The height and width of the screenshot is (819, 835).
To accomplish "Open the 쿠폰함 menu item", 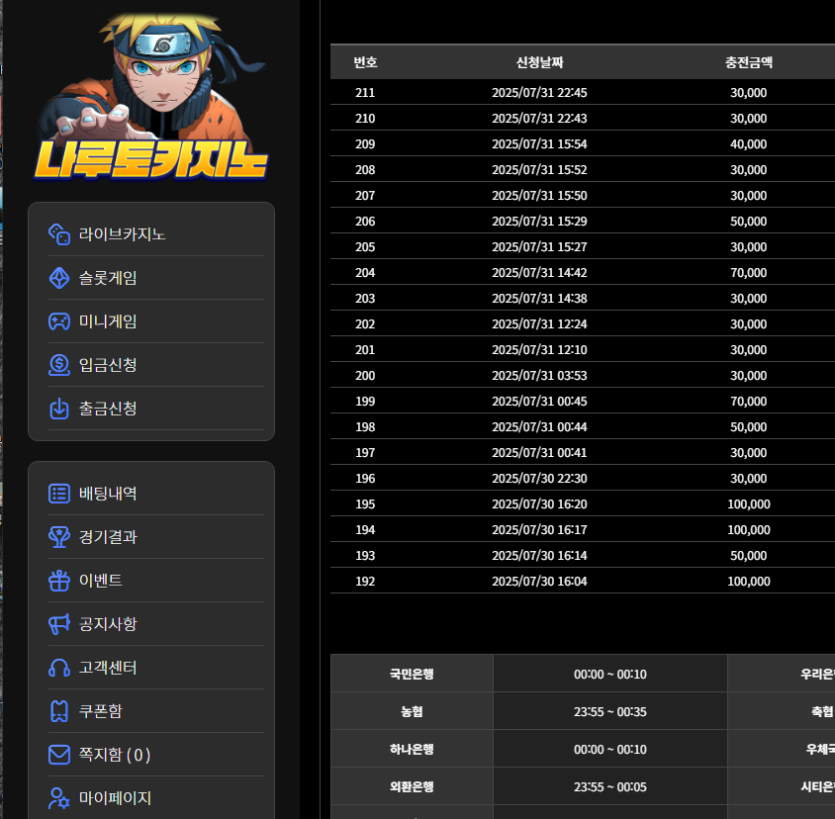I will pos(100,711).
